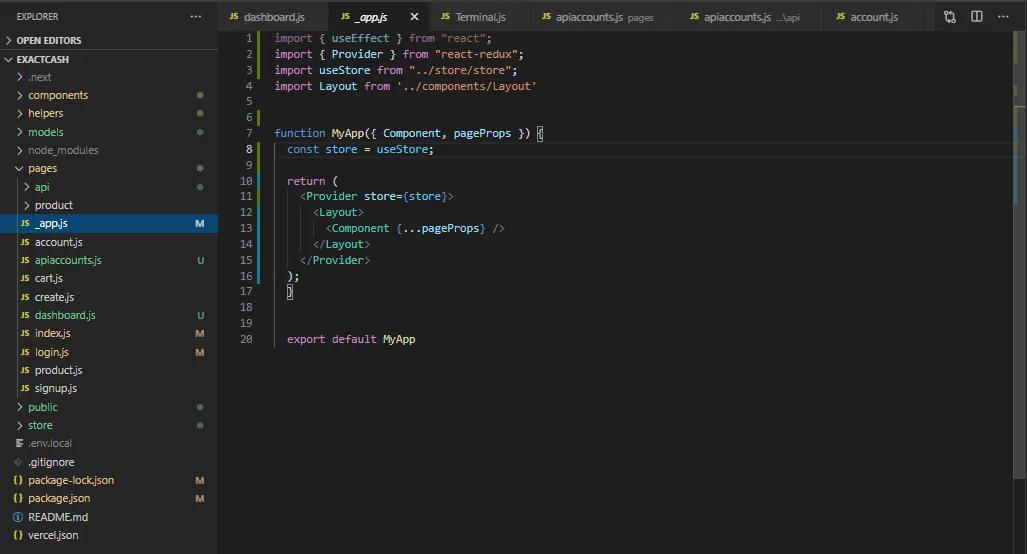Open editor More Actions ellipsis menu

pos(1004,17)
